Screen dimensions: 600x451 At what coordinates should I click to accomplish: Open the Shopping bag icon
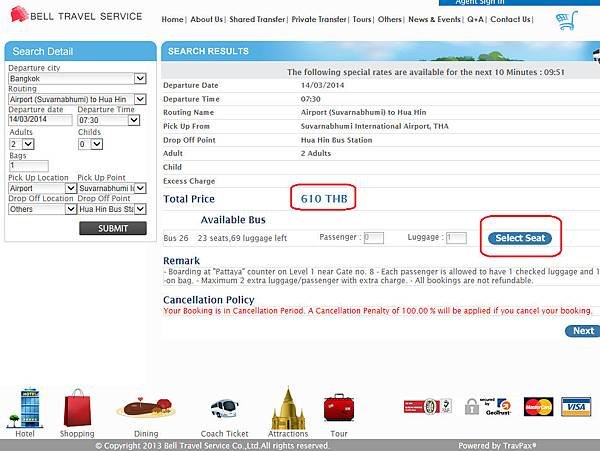(x=77, y=408)
